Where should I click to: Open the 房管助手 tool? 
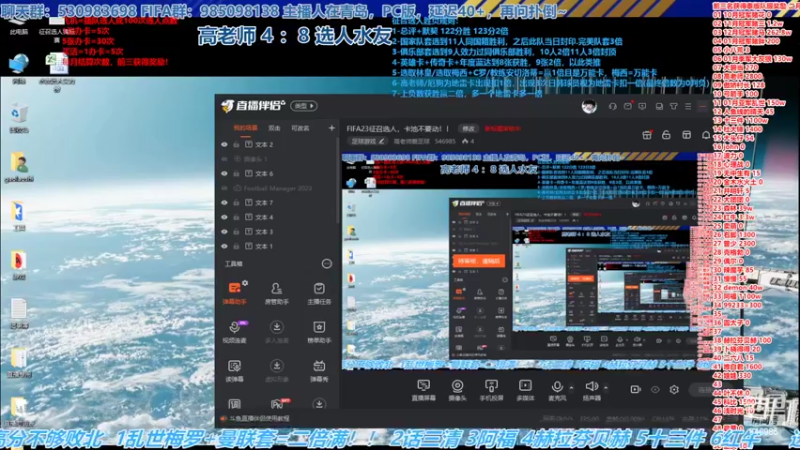pos(277,293)
